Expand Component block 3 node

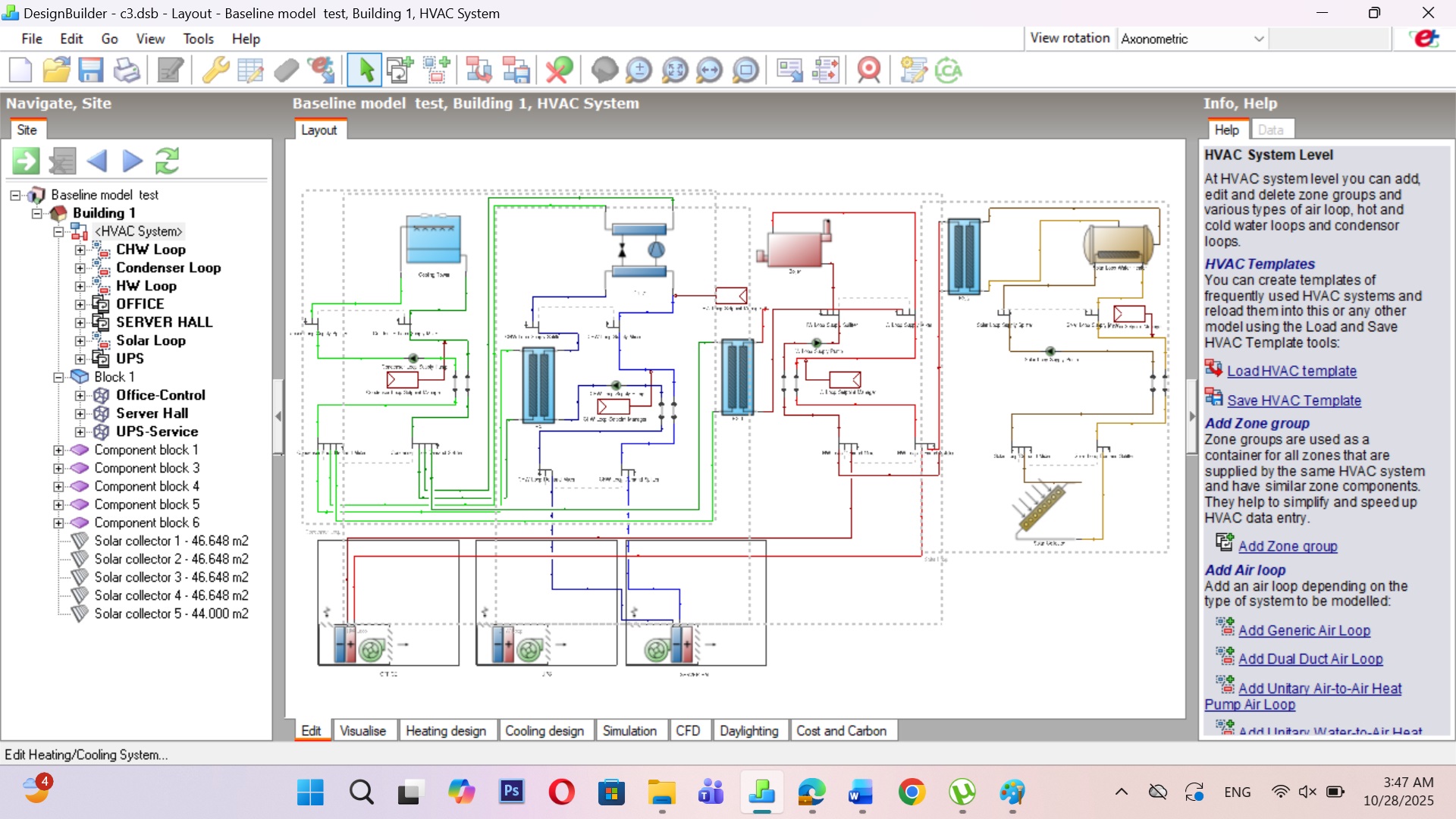coord(58,468)
